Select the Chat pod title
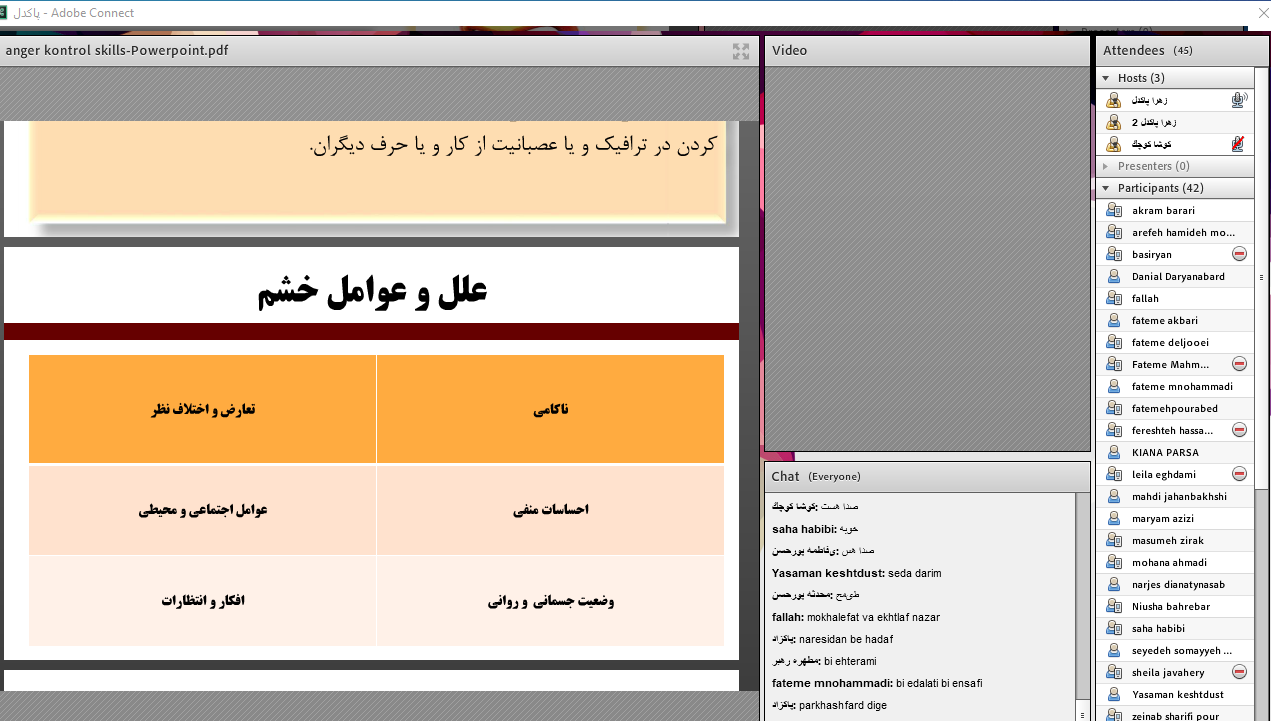The image size is (1271, 721). coord(786,477)
